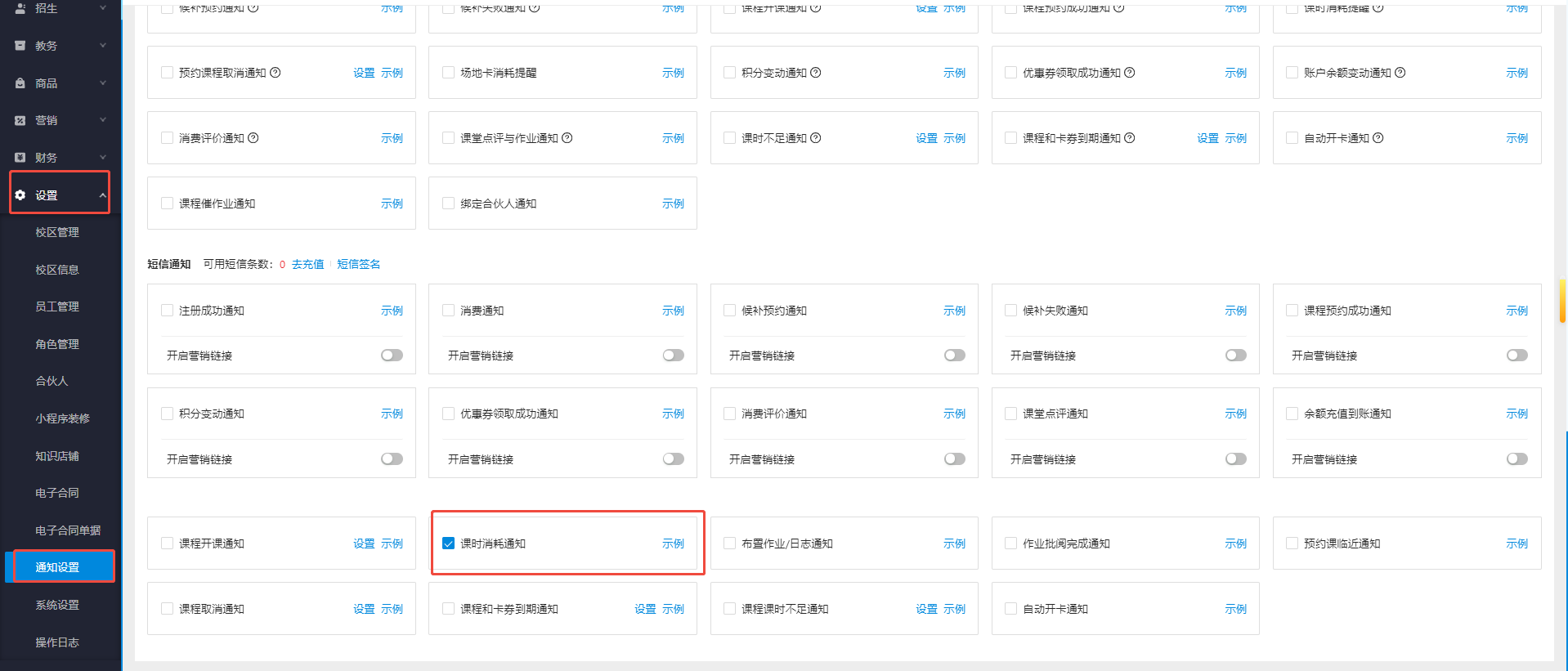Enable 开启营销链接 for 课程预约成功通知
This screenshot has width=1568, height=671.
tap(1517, 356)
